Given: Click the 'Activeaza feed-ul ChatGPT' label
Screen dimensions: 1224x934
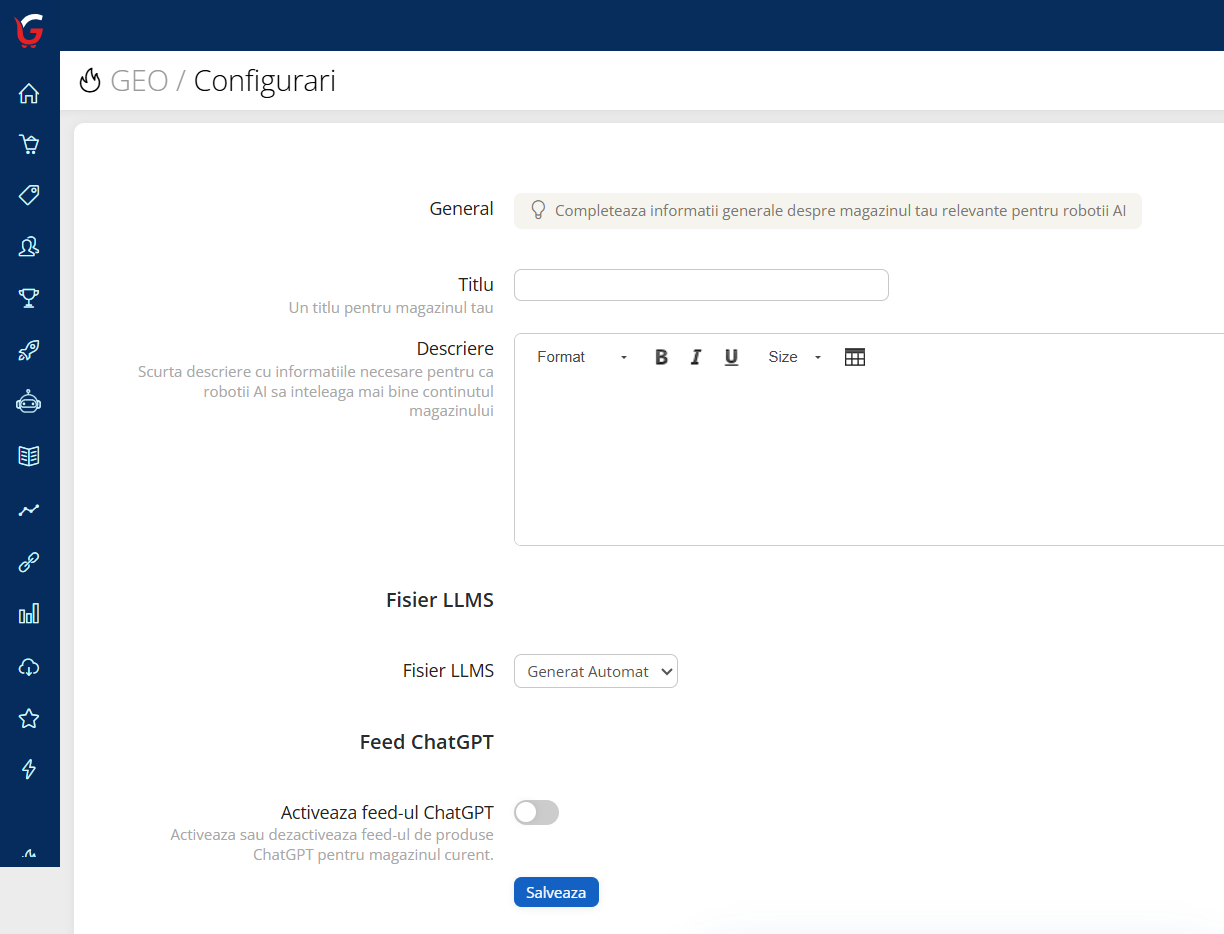Looking at the screenshot, I should (x=387, y=812).
